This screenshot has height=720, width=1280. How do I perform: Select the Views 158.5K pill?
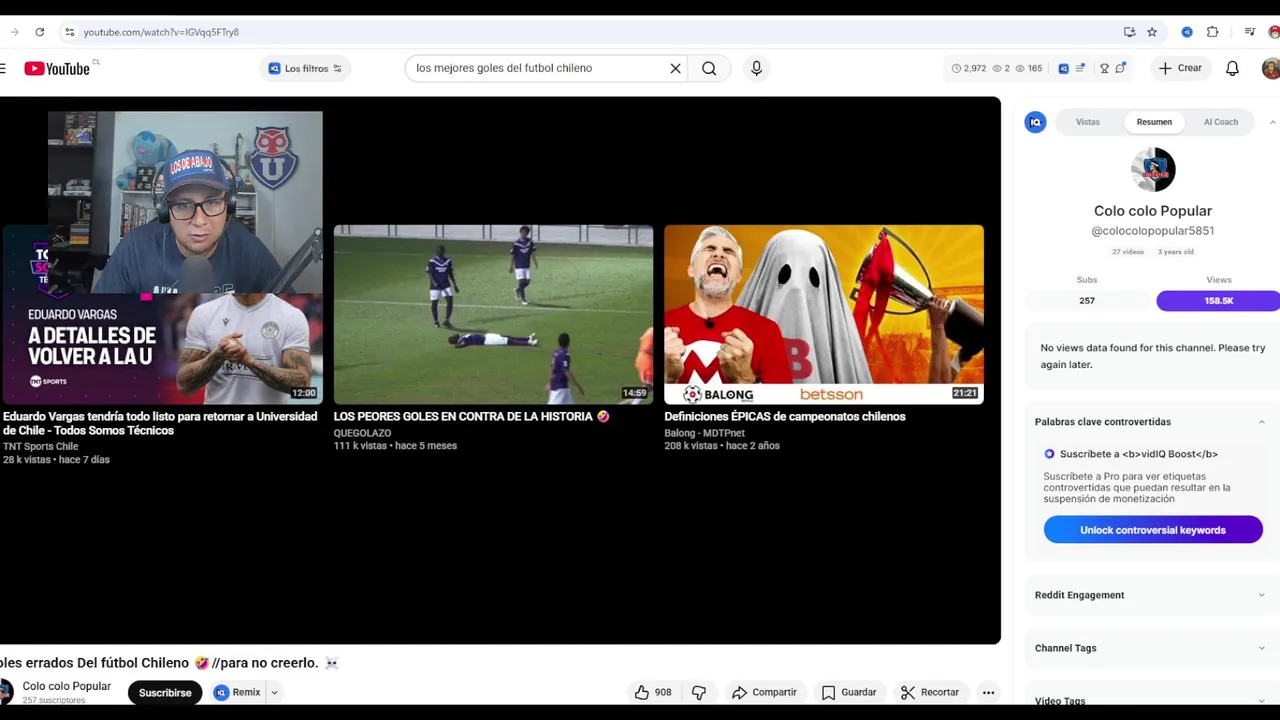[x=1218, y=301]
